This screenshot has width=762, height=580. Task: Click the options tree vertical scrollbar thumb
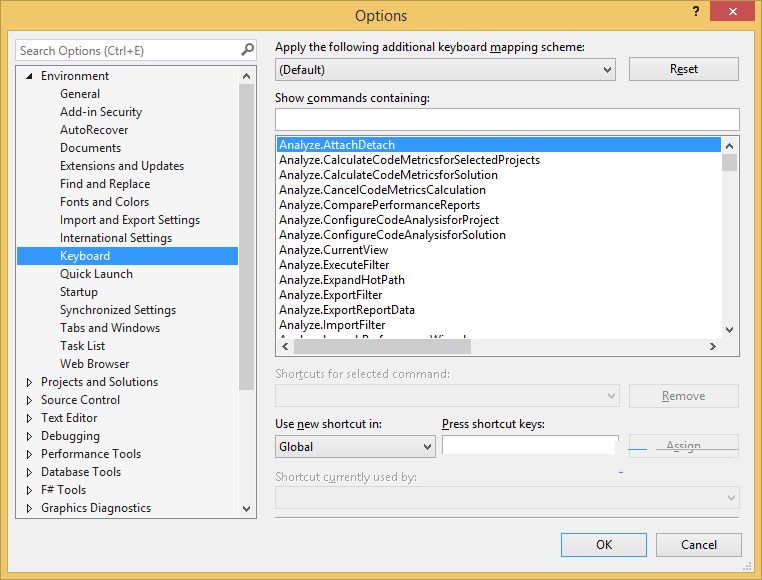[246, 237]
